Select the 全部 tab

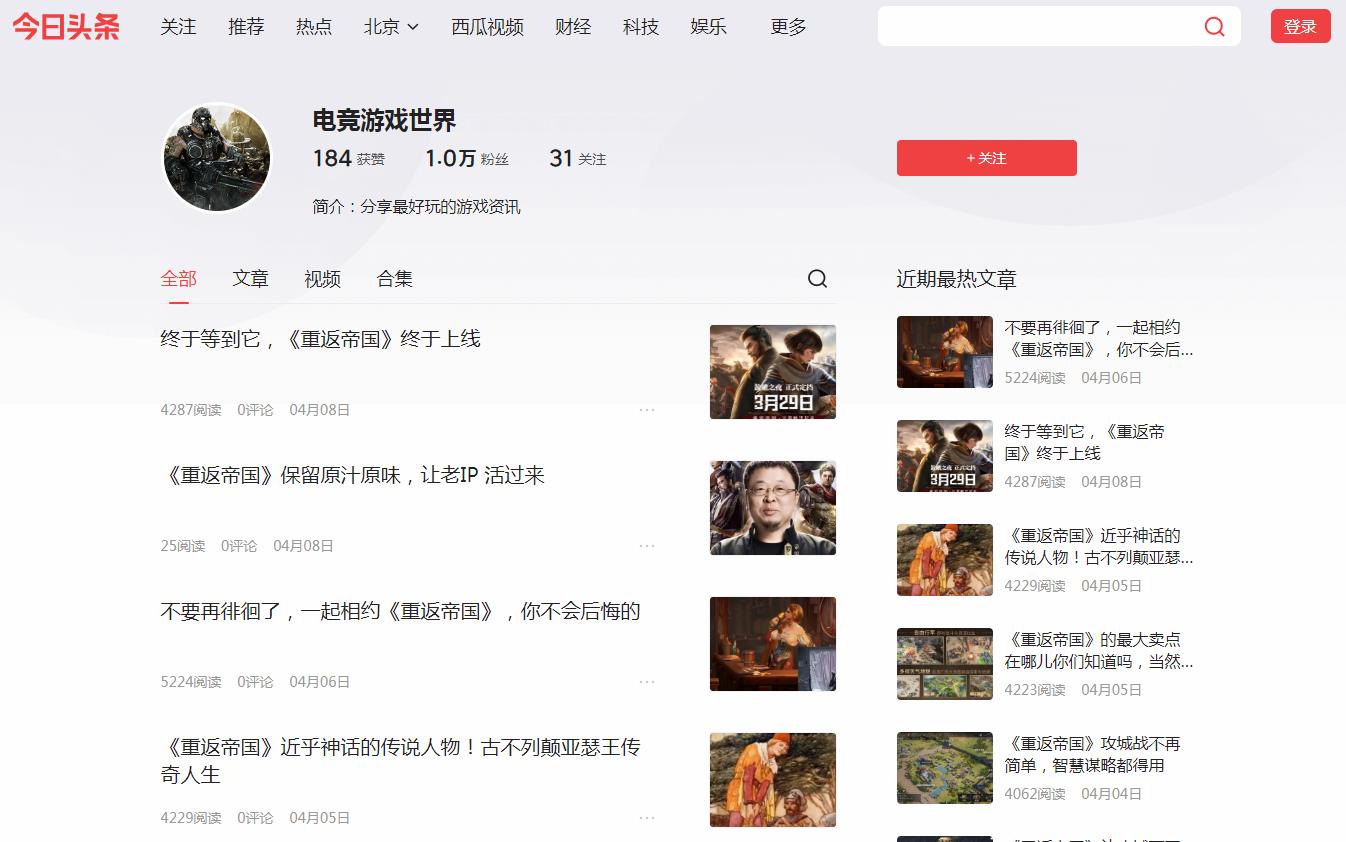click(x=179, y=279)
